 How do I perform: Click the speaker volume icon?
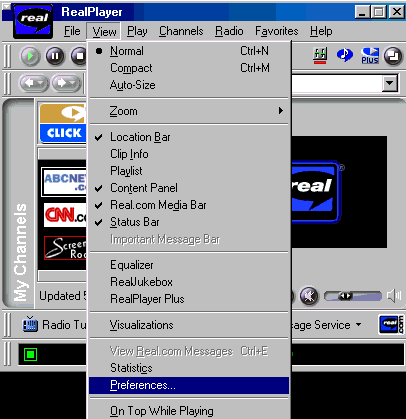point(394,296)
